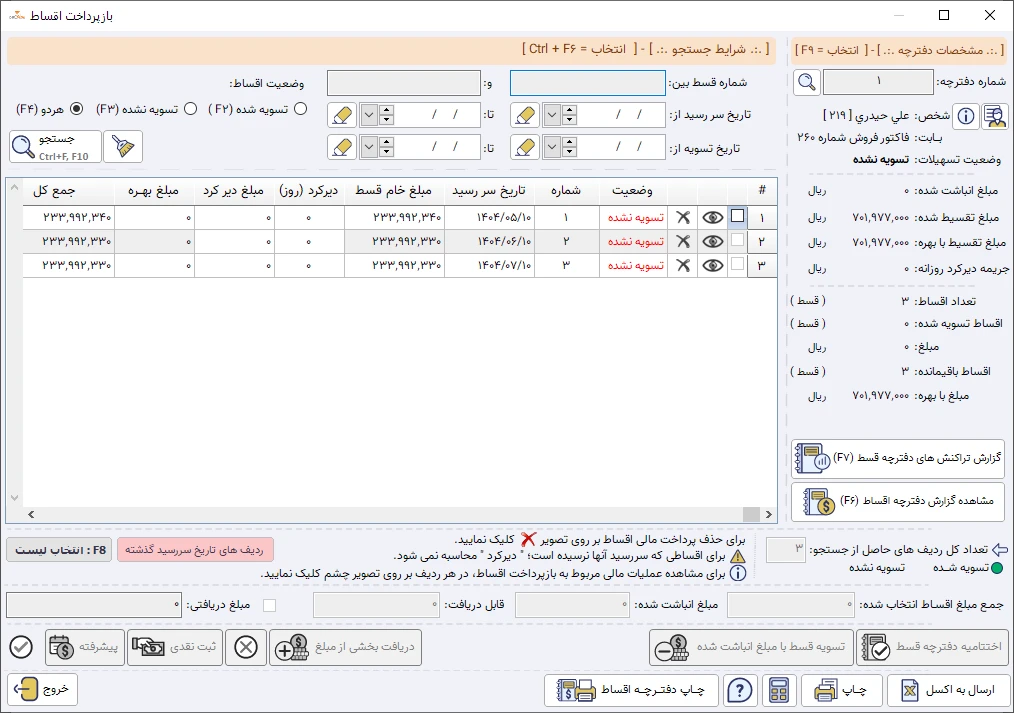Clear the تاریخ سررسید field with eraser icon
This screenshot has height=713, width=1014.
point(524,115)
